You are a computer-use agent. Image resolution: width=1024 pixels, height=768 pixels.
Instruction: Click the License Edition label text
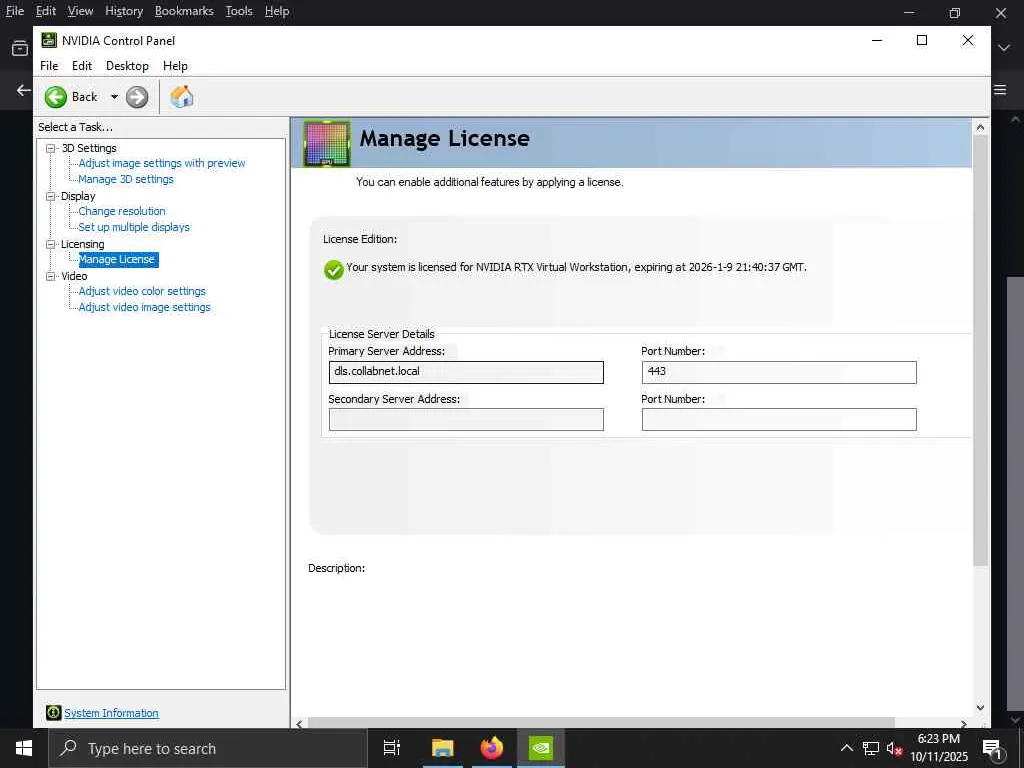[x=360, y=239]
